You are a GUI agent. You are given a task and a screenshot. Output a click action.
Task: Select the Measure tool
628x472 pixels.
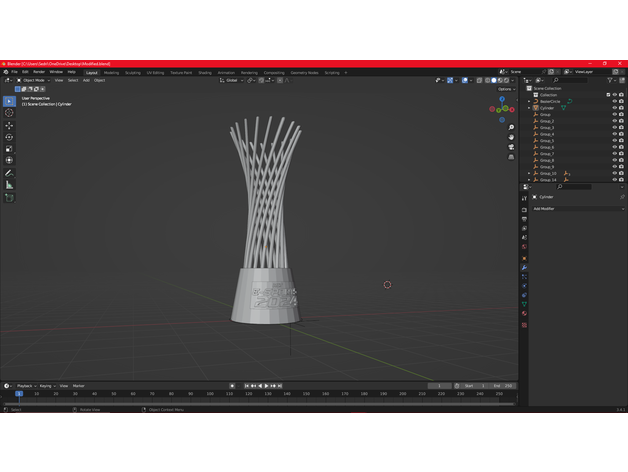point(9,185)
